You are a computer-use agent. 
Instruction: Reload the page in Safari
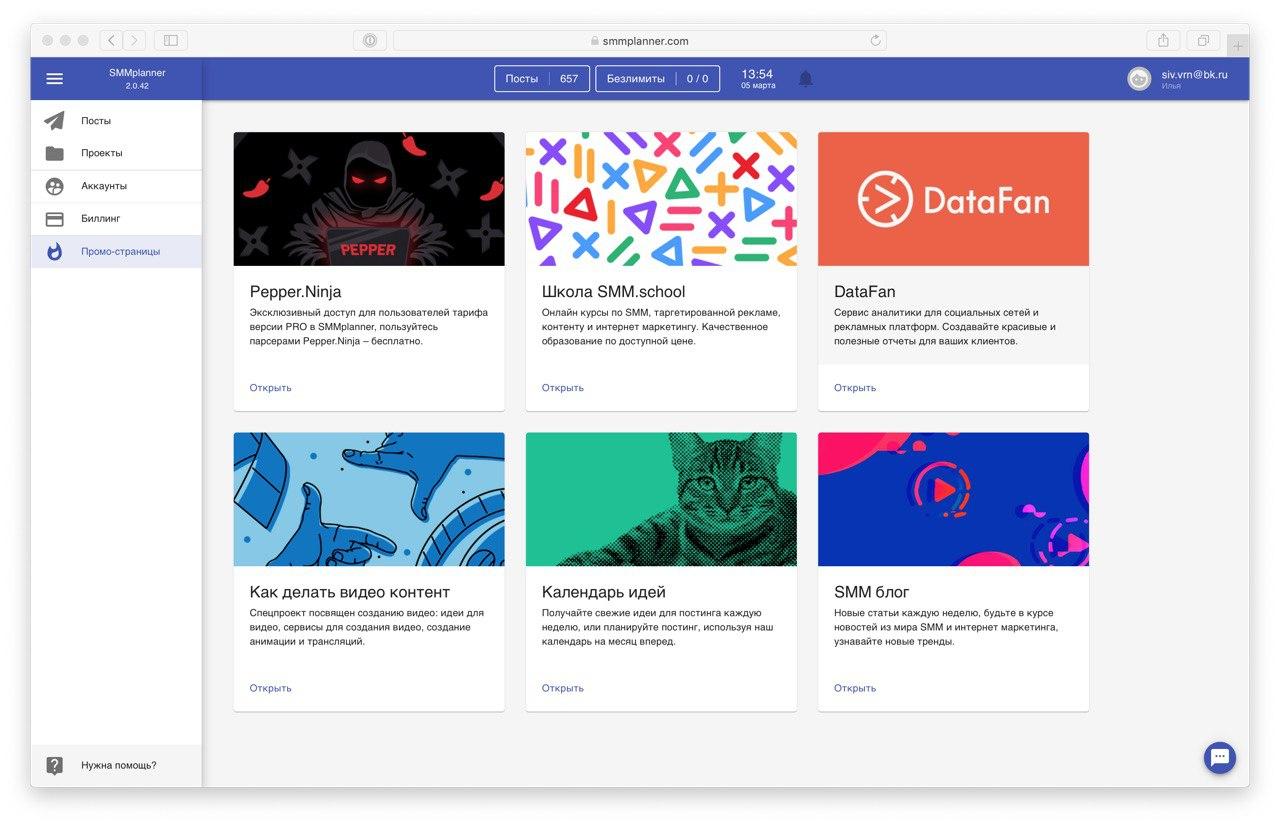coord(876,41)
